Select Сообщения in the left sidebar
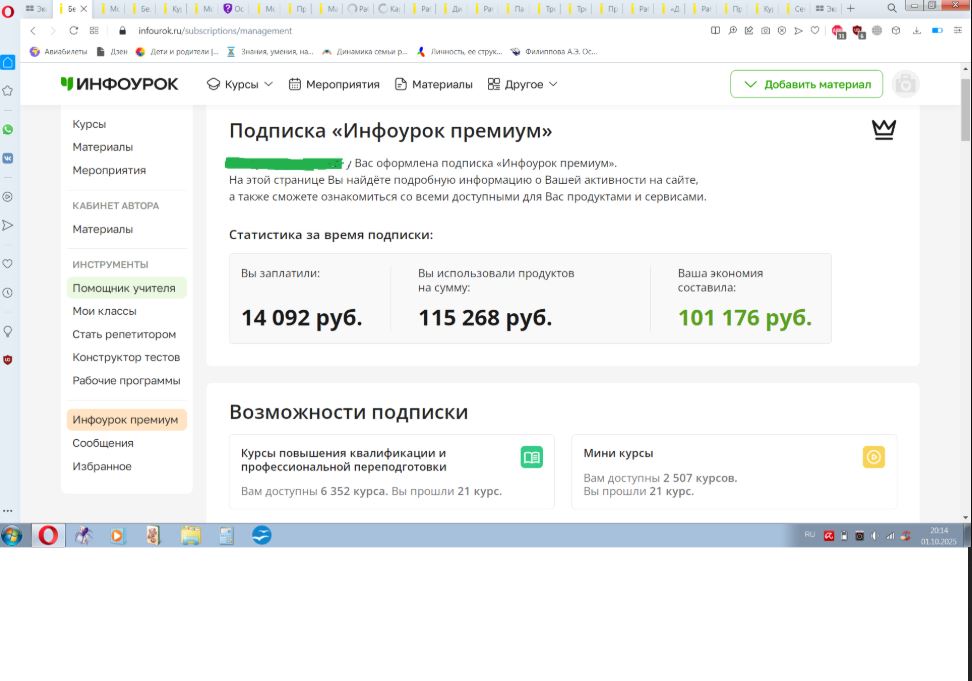Screen dimensions: 972x681 [103, 443]
